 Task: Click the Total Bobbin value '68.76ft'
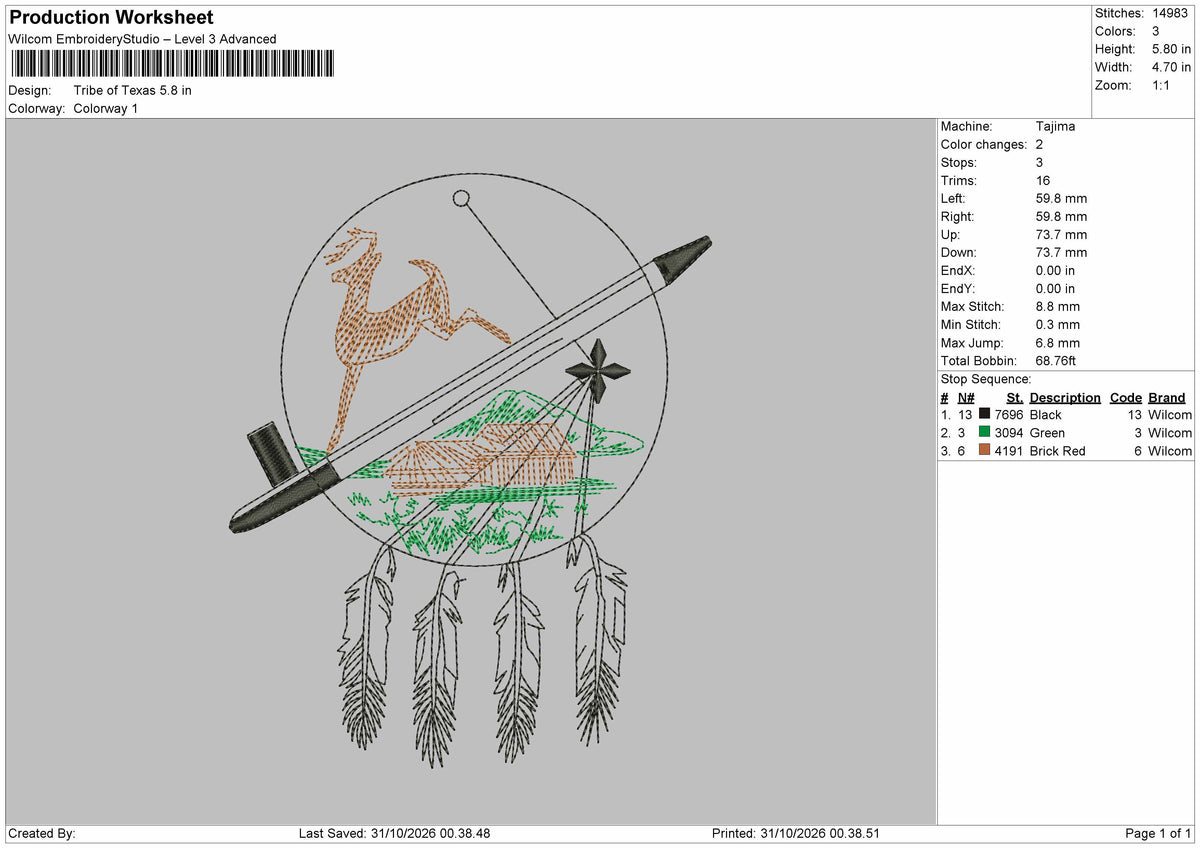point(1058,360)
